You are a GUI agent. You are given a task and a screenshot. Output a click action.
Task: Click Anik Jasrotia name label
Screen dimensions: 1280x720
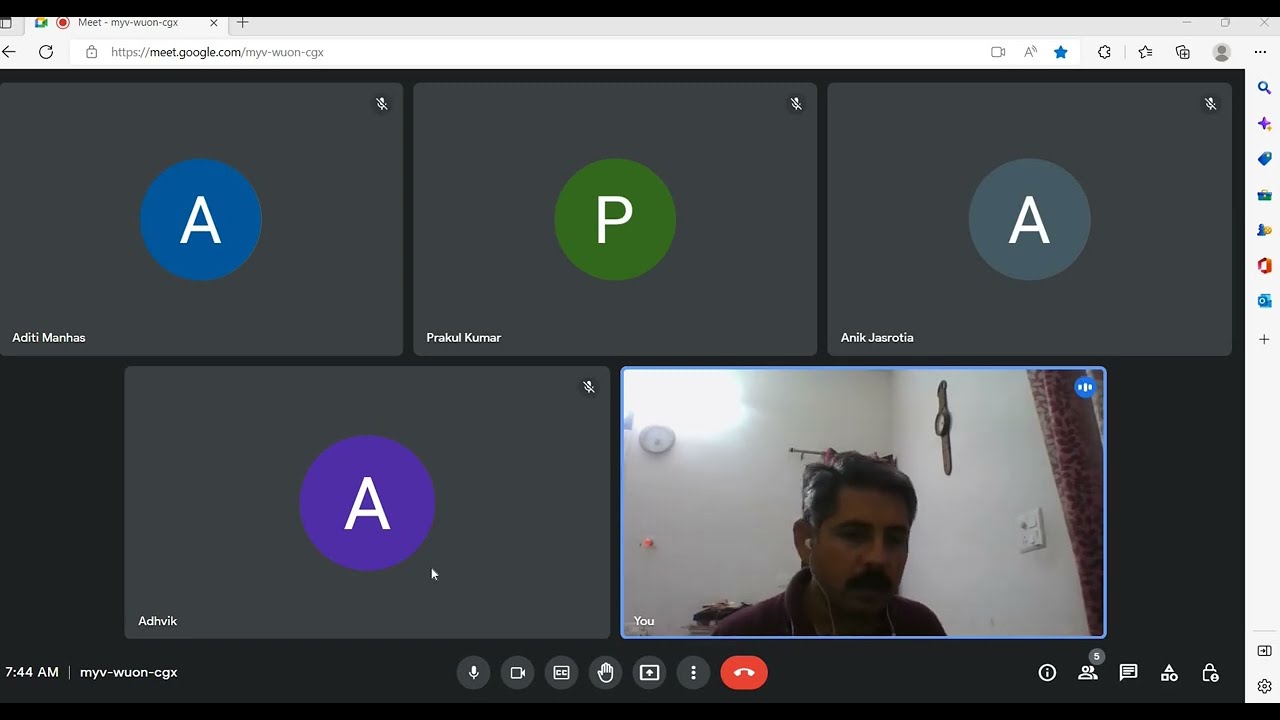point(877,338)
